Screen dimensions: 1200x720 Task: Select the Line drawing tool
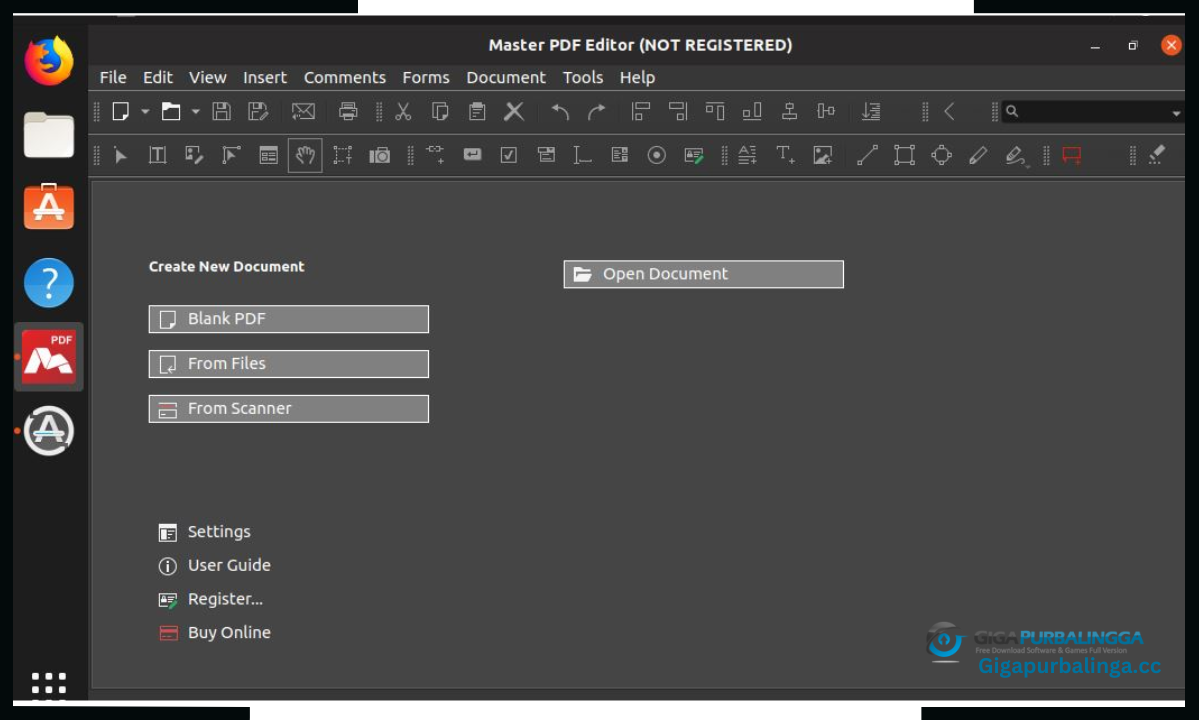click(x=867, y=155)
